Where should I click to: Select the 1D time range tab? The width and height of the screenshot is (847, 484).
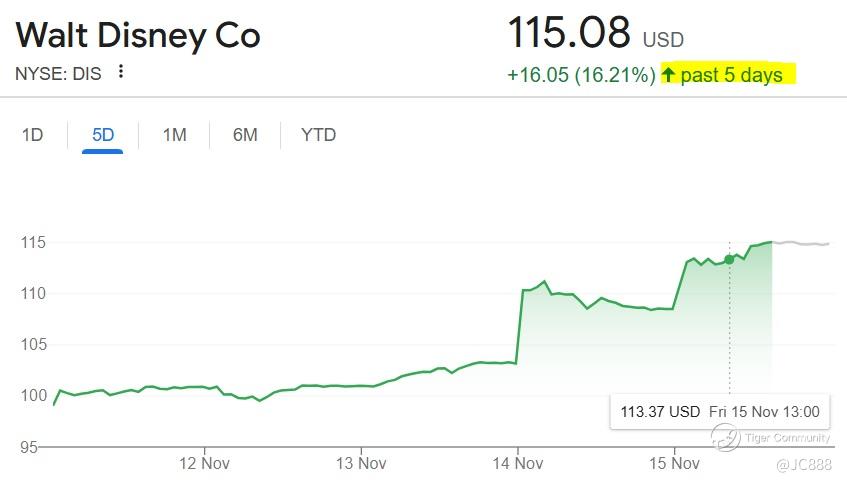tap(32, 135)
